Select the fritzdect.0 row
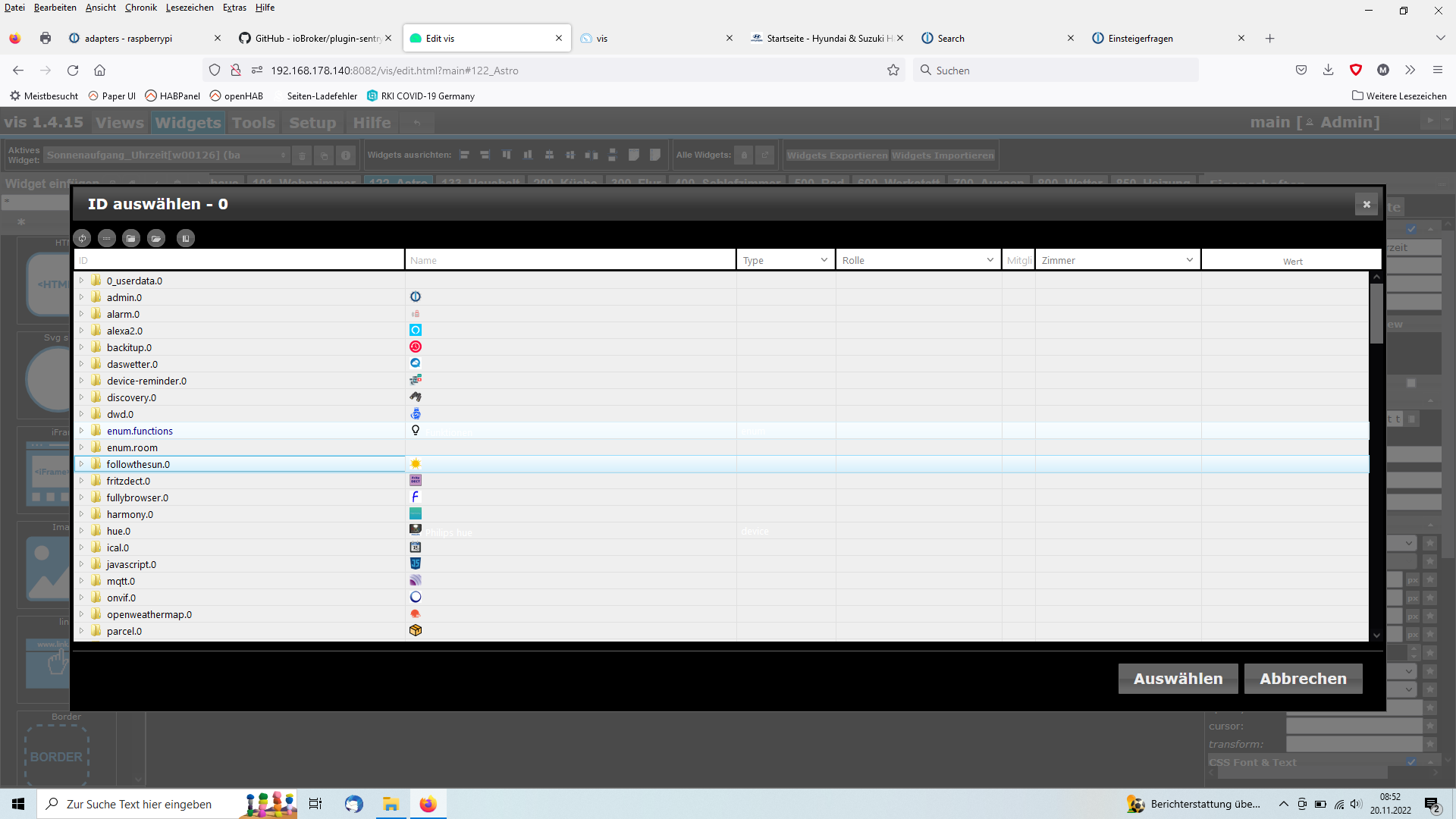The height and width of the screenshot is (819, 1456). 721,481
